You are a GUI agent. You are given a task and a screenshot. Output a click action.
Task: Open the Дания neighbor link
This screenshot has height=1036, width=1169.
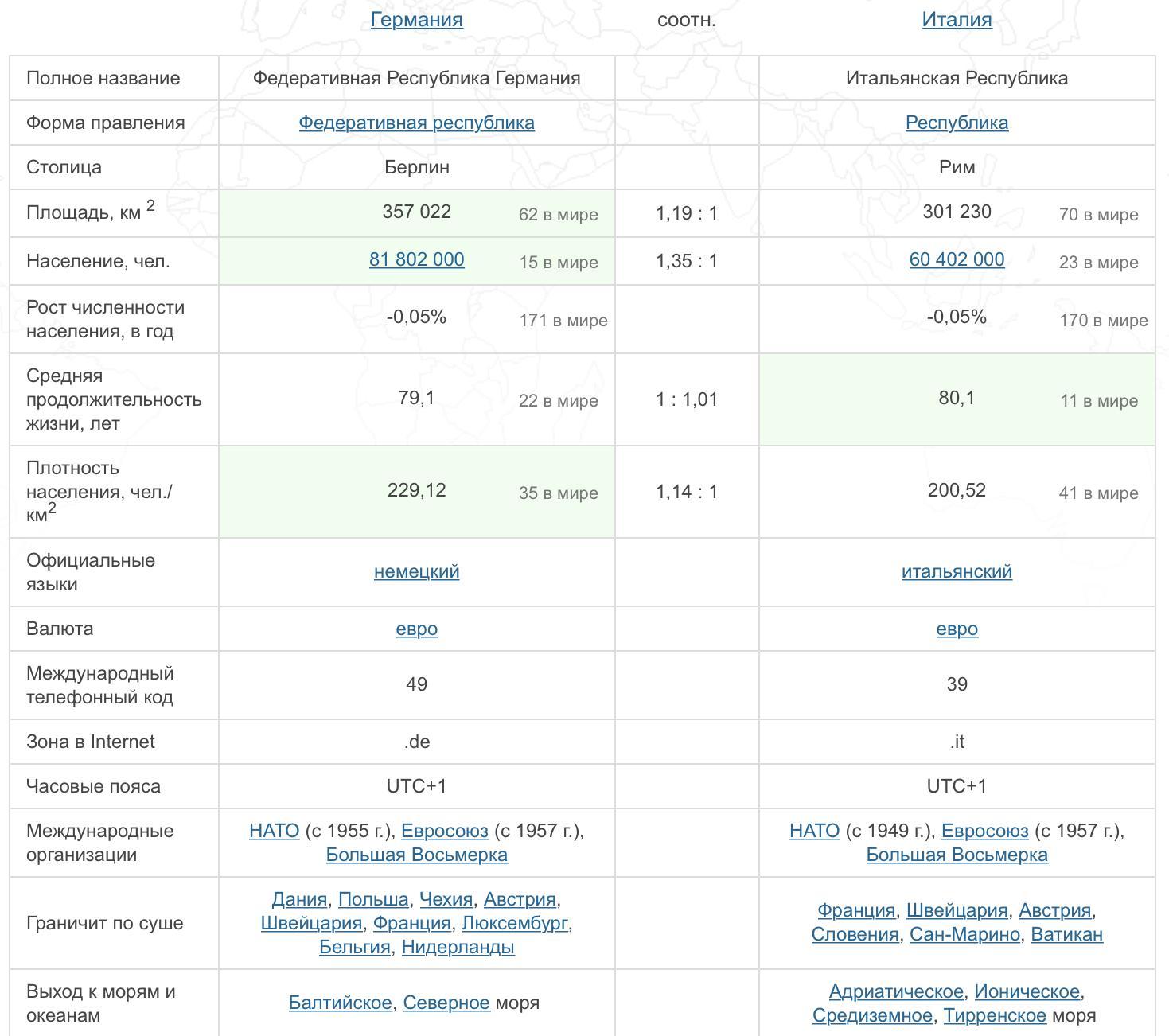299,899
